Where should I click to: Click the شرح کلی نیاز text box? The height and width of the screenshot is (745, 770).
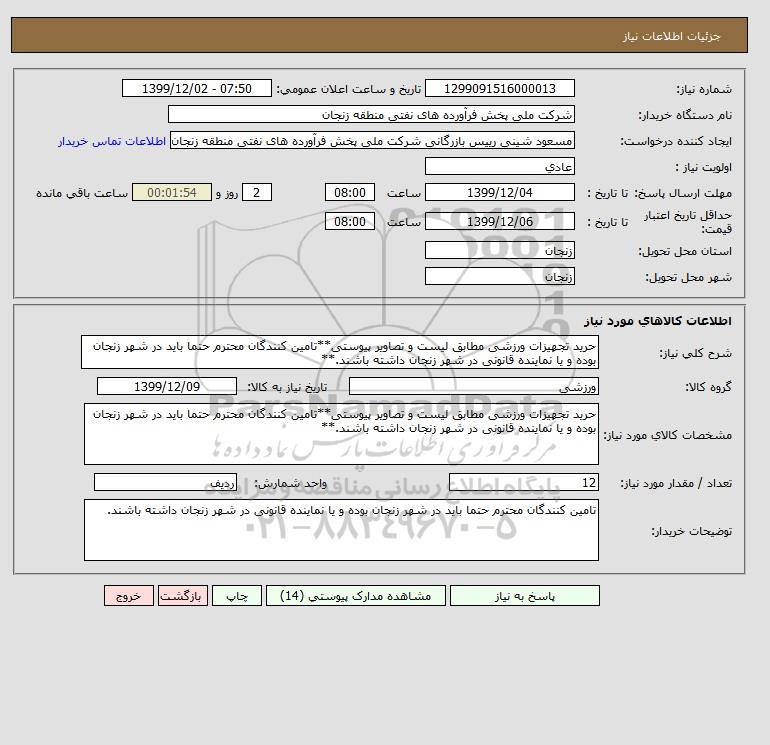[x=340, y=352]
